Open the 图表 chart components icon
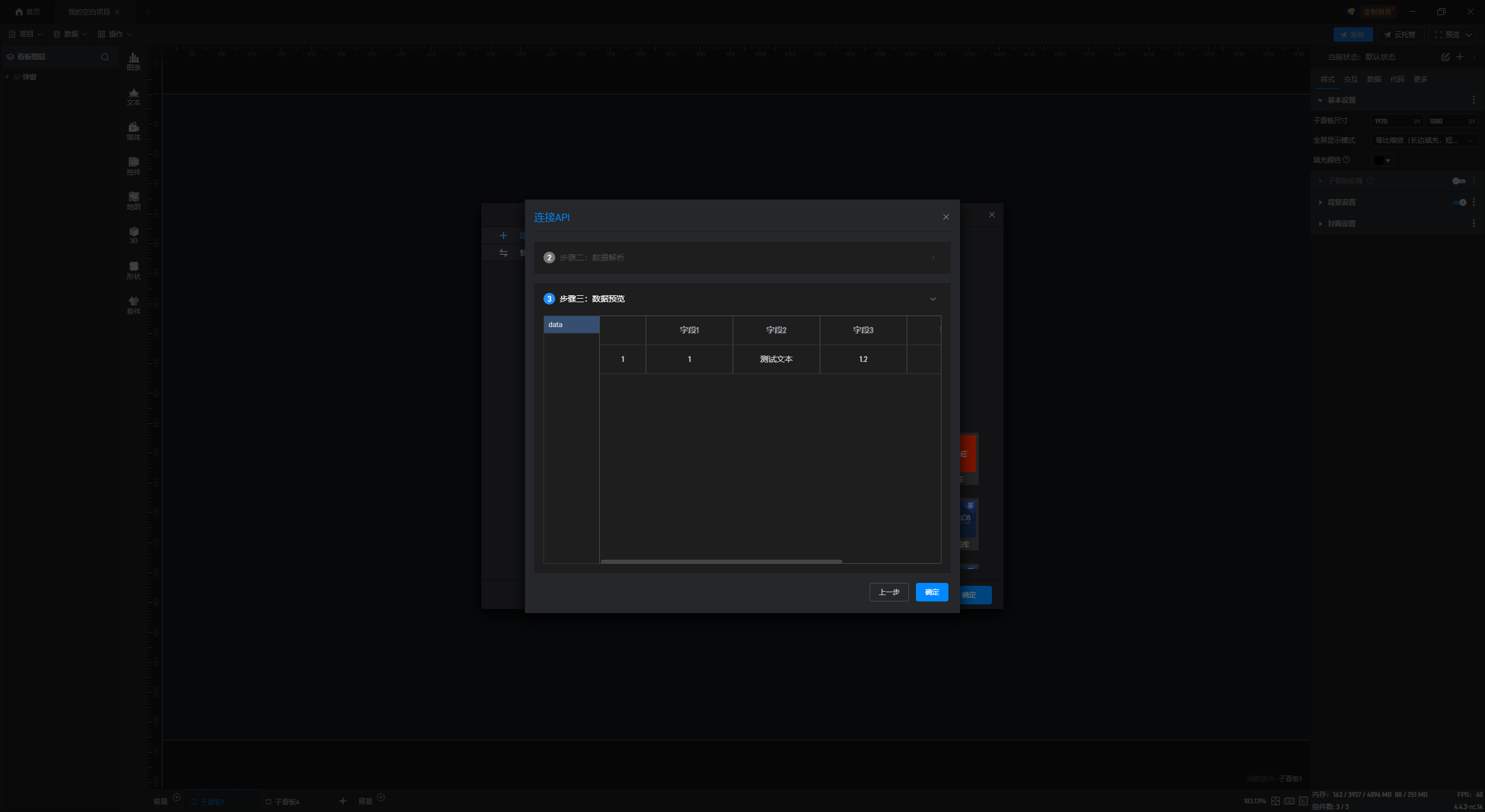1485x812 pixels. pos(133,61)
